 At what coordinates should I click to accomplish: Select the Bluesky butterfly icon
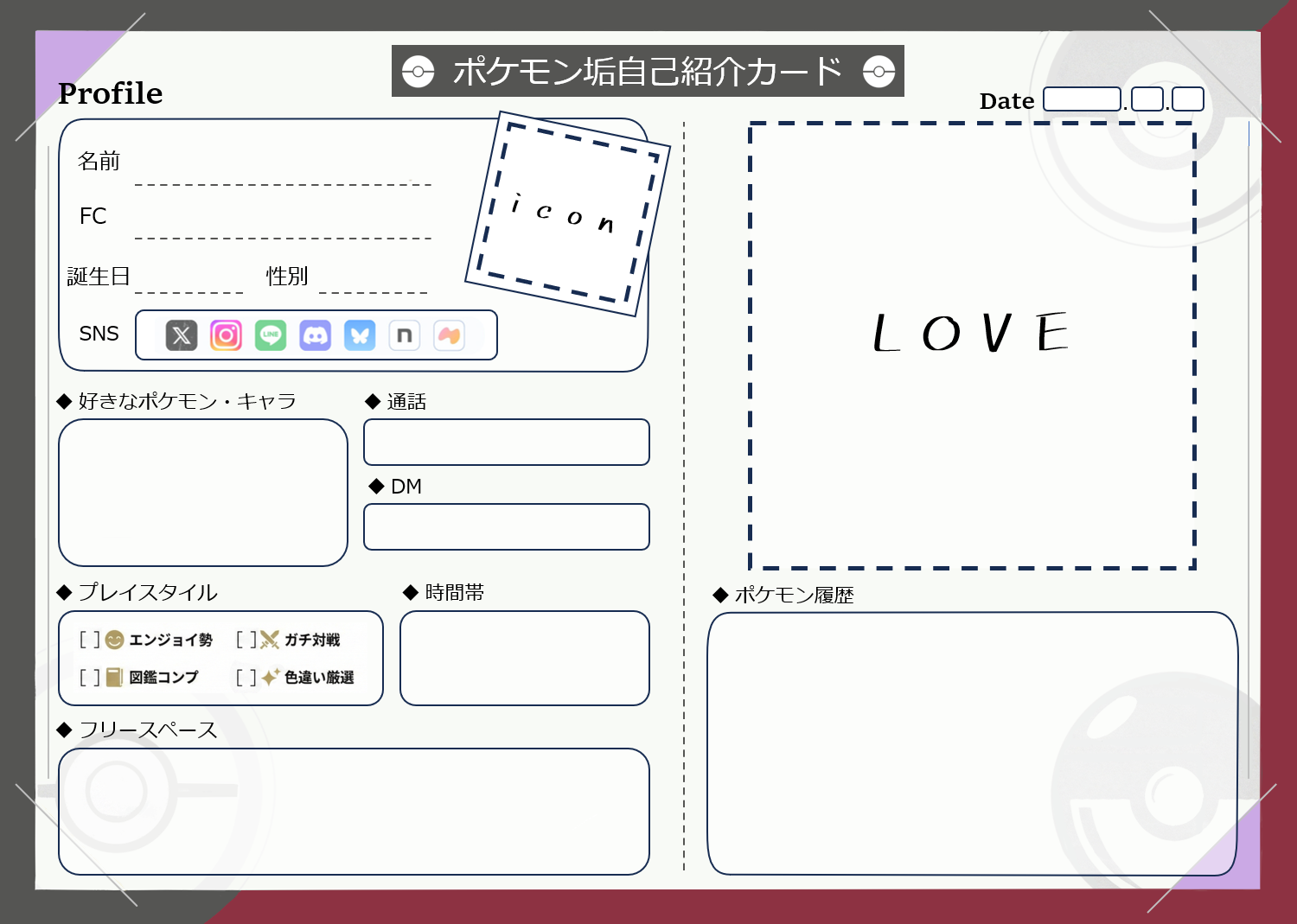[361, 335]
